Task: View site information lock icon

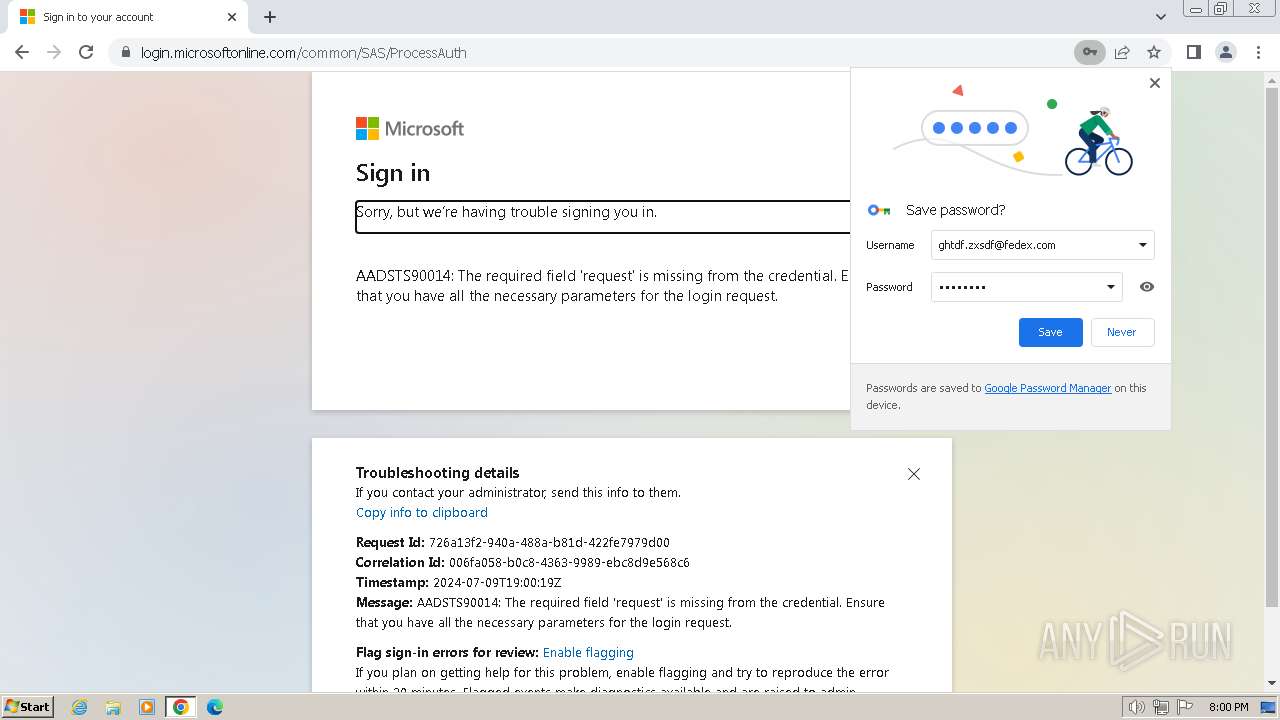Action: tap(126, 53)
